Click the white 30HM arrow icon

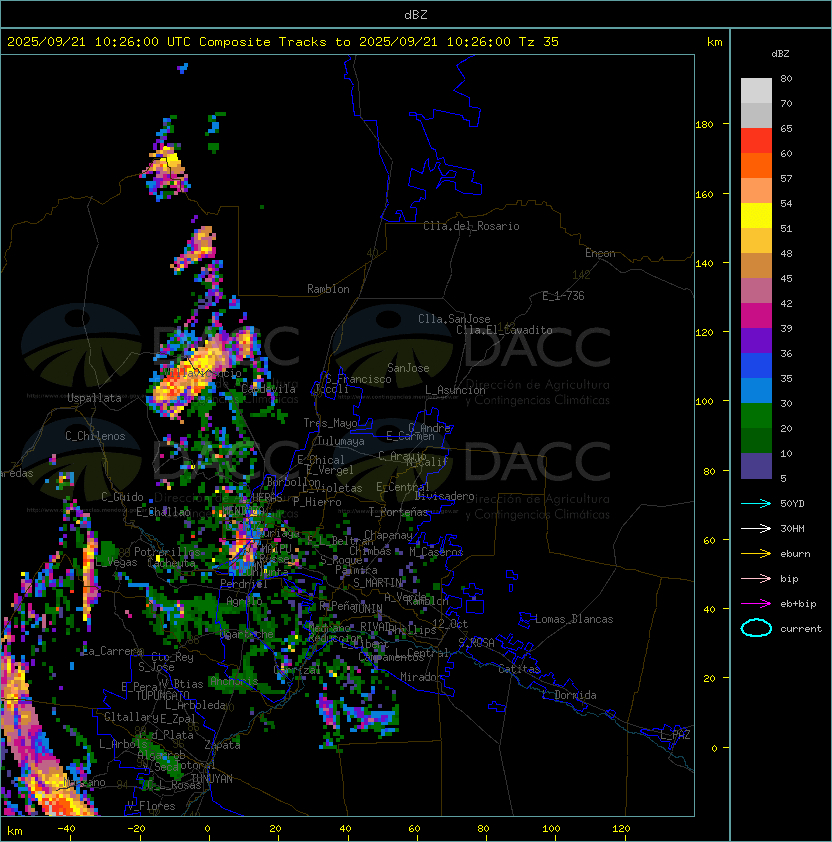tap(756, 528)
